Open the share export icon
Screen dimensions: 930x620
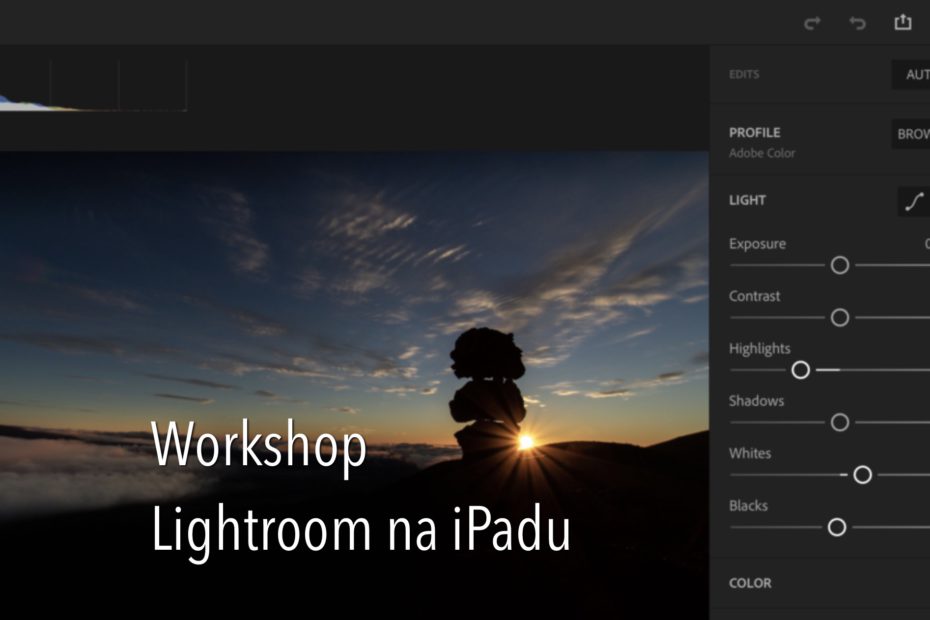pyautogui.click(x=902, y=22)
